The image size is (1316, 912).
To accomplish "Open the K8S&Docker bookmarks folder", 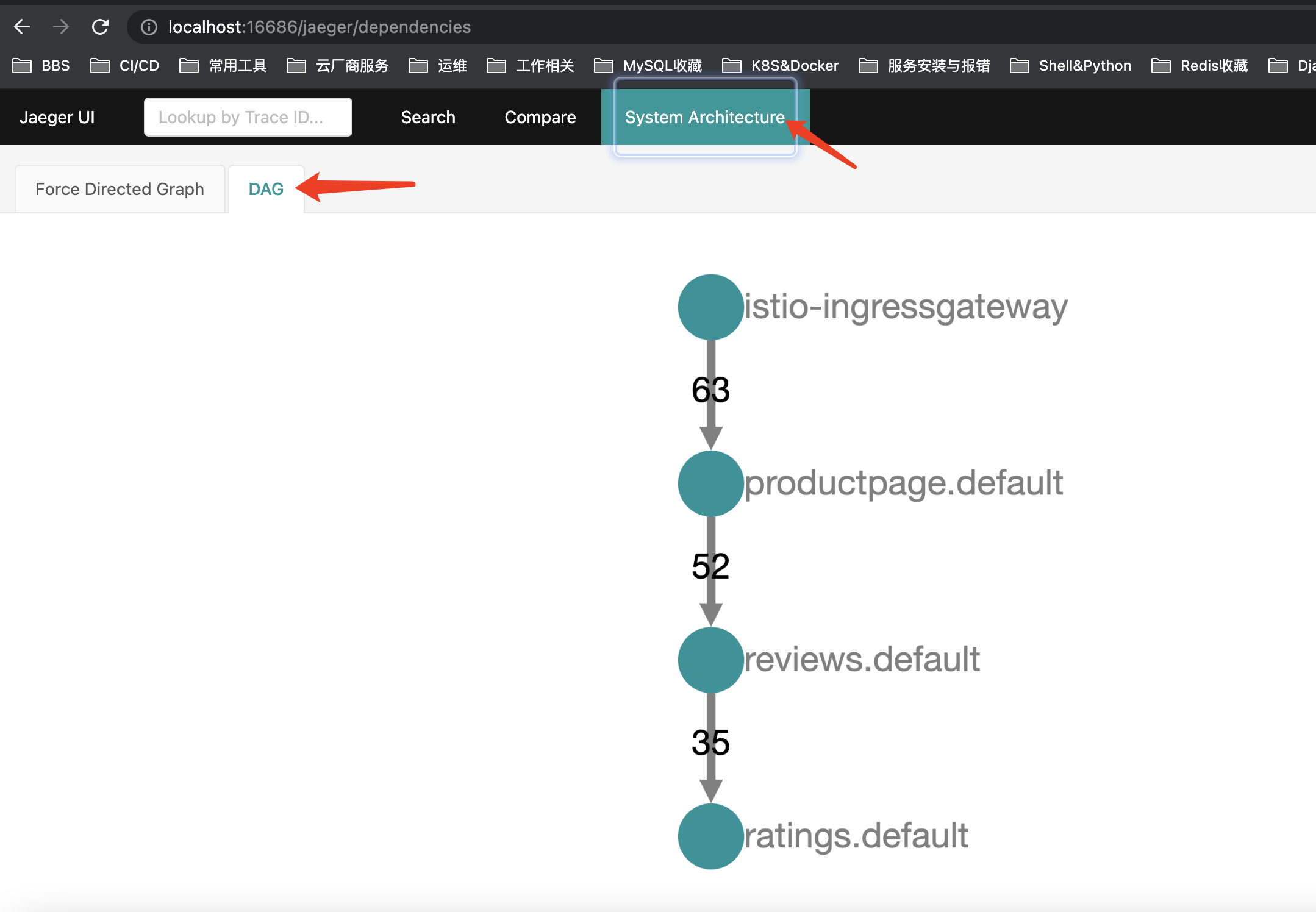I will (781, 65).
